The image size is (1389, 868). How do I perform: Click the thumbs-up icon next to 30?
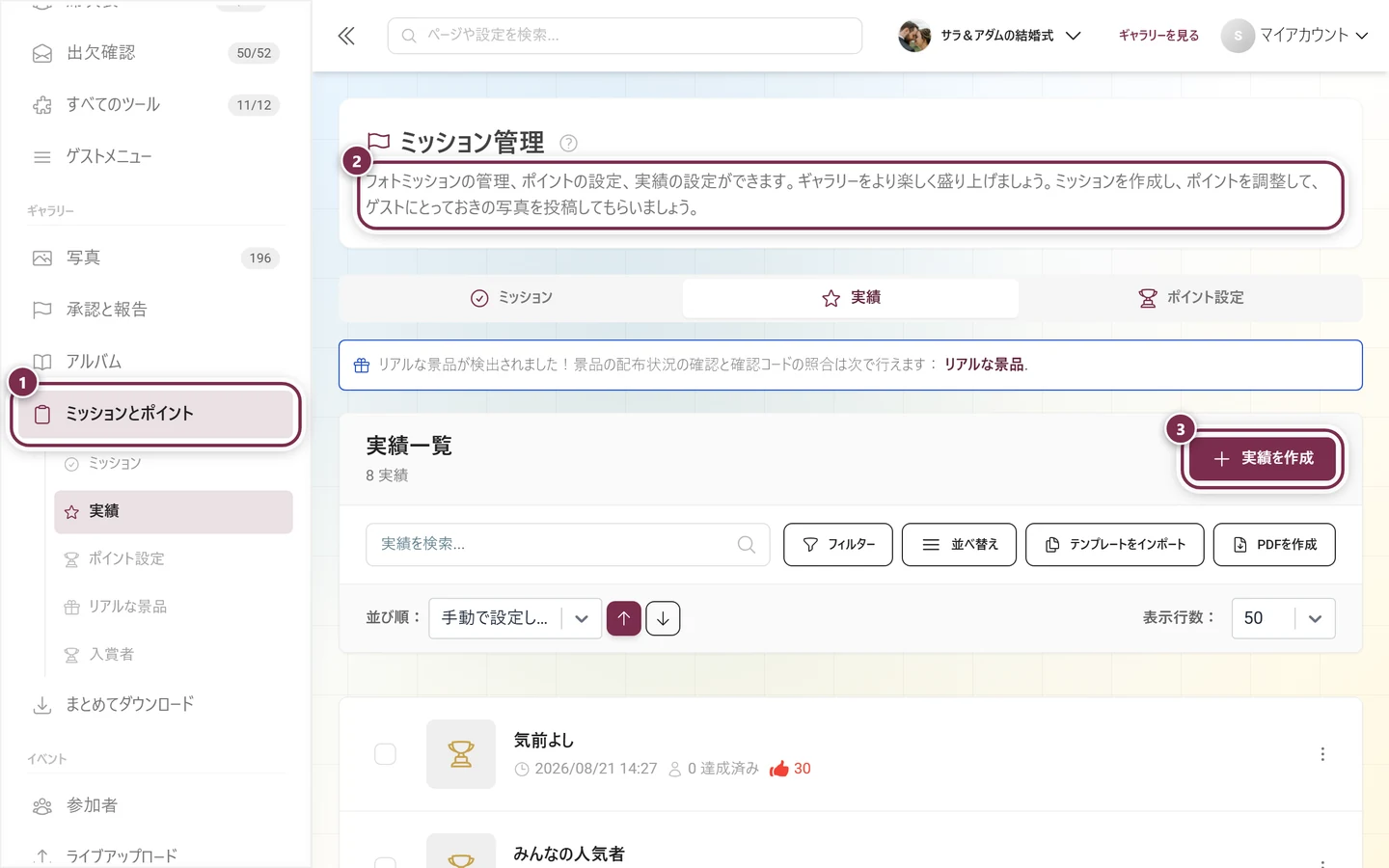point(779,769)
